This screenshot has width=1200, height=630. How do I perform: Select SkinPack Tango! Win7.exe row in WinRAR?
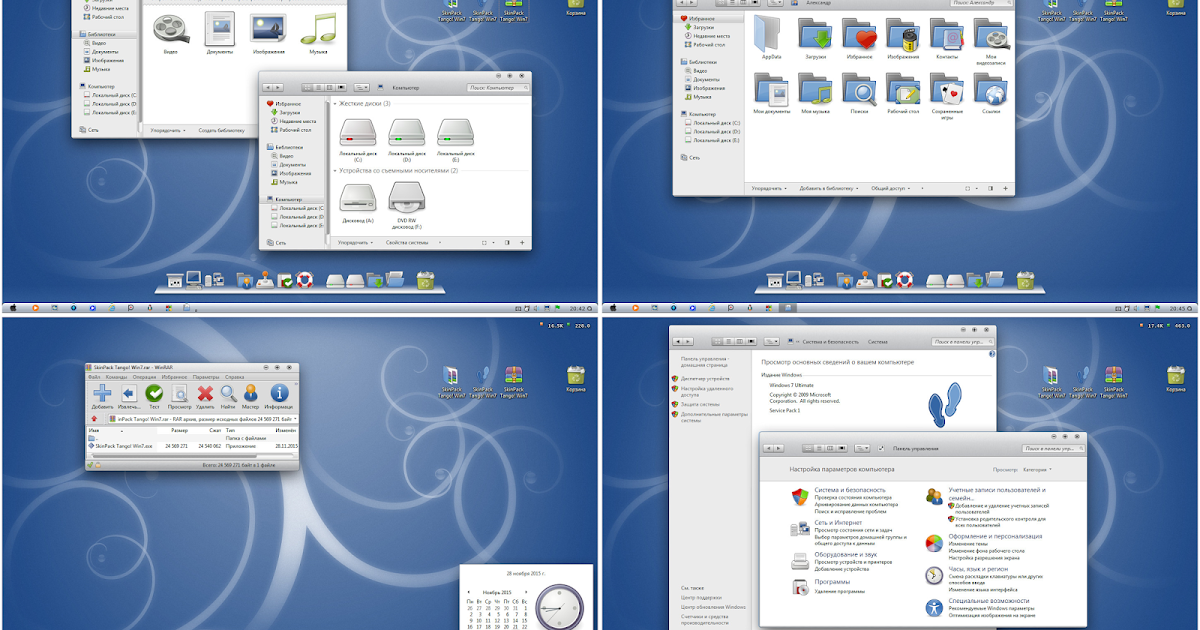coord(192,445)
